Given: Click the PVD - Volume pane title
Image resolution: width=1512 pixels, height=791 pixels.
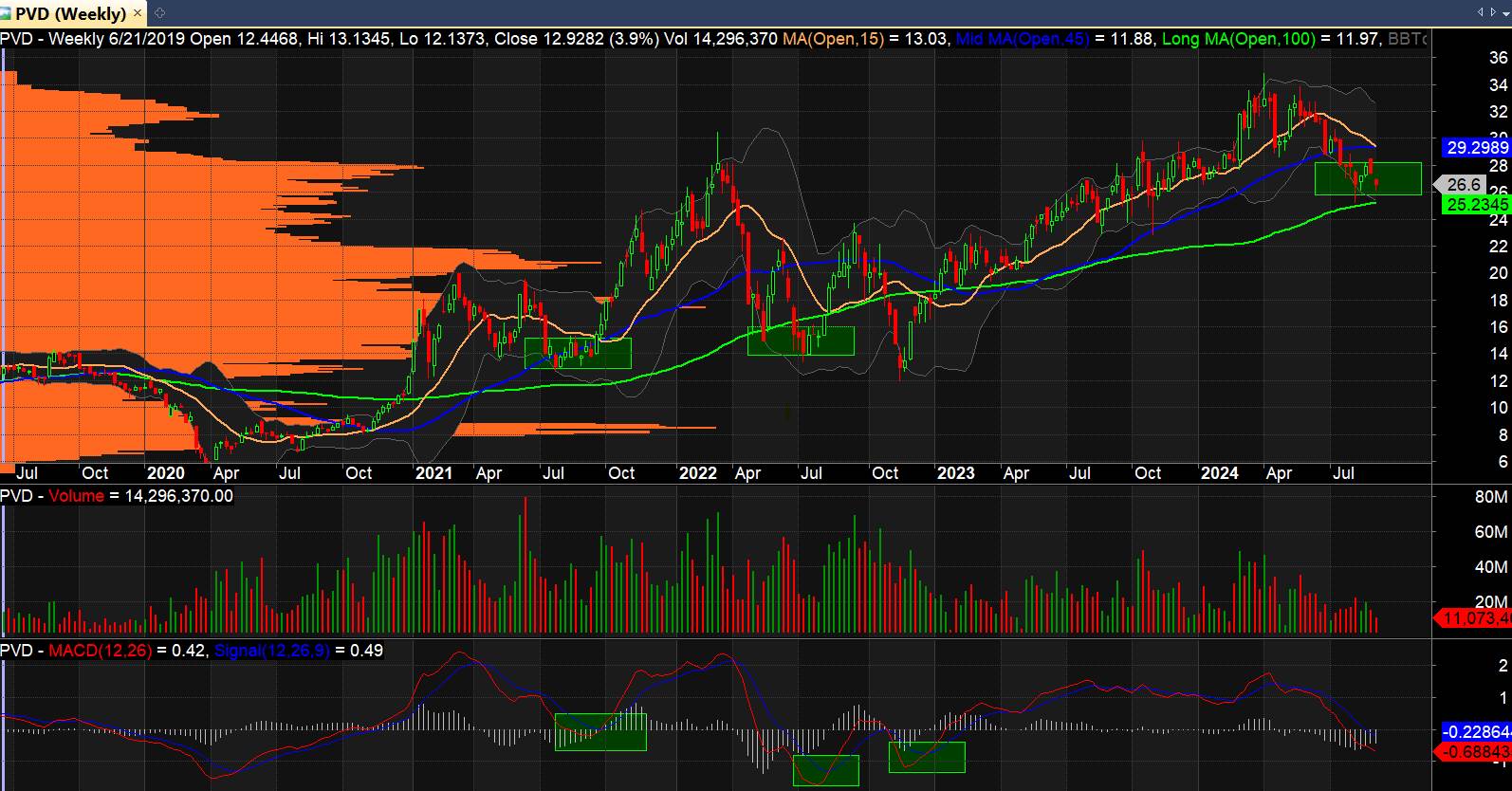Looking at the screenshot, I should point(117,496).
